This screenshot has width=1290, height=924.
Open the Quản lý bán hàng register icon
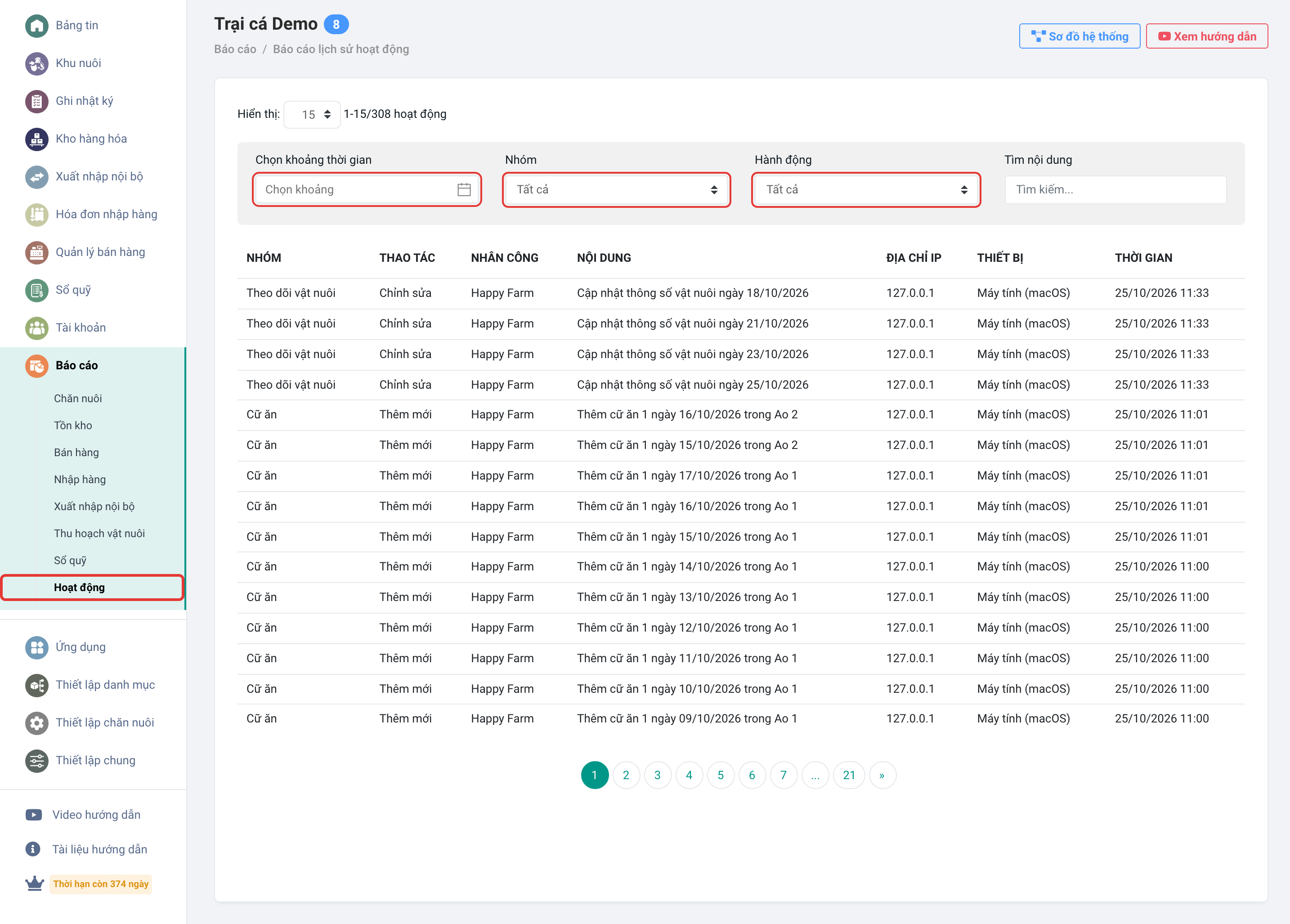pyautogui.click(x=36, y=252)
